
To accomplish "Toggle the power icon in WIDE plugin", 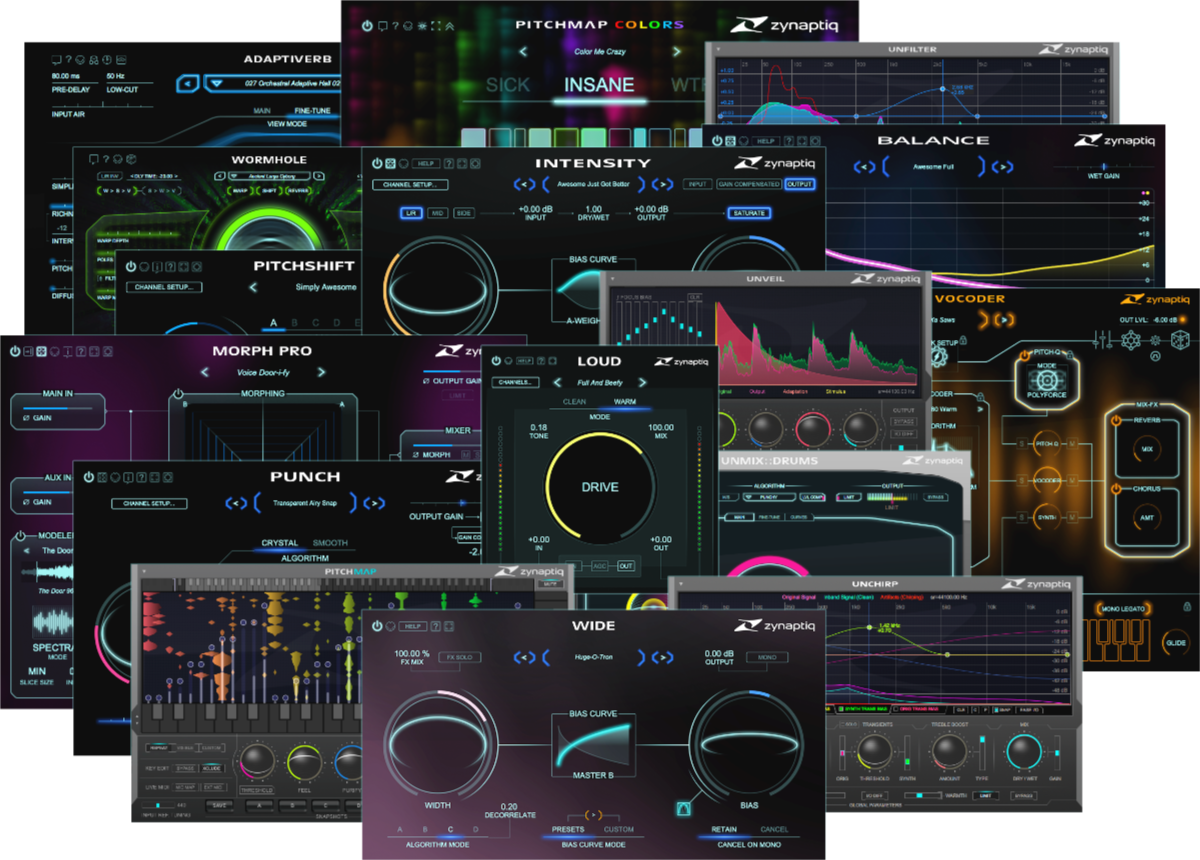I will click(x=378, y=626).
